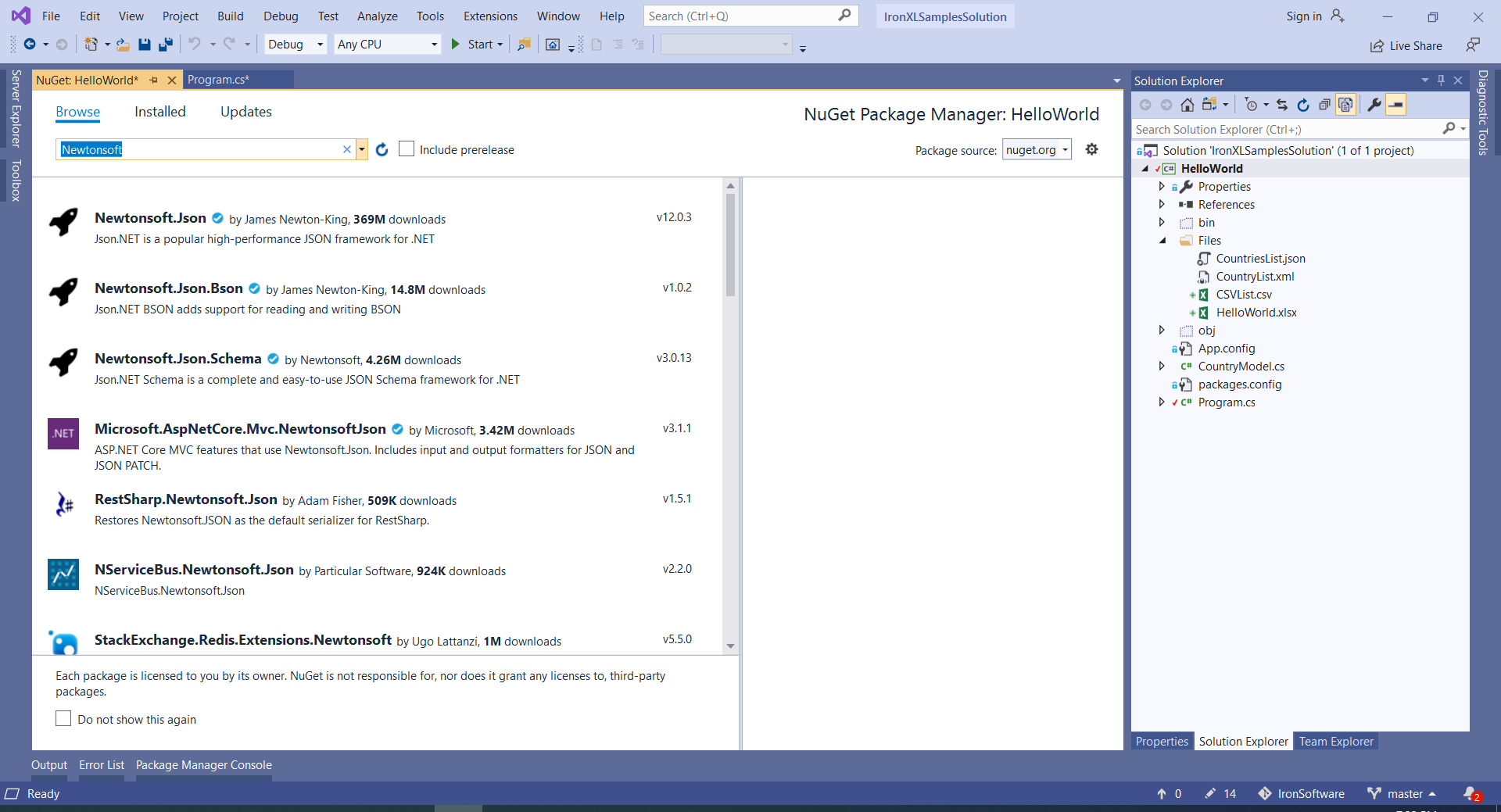Click the Solution Explorer search magnifier icon
This screenshot has width=1501, height=812.
(x=1449, y=128)
